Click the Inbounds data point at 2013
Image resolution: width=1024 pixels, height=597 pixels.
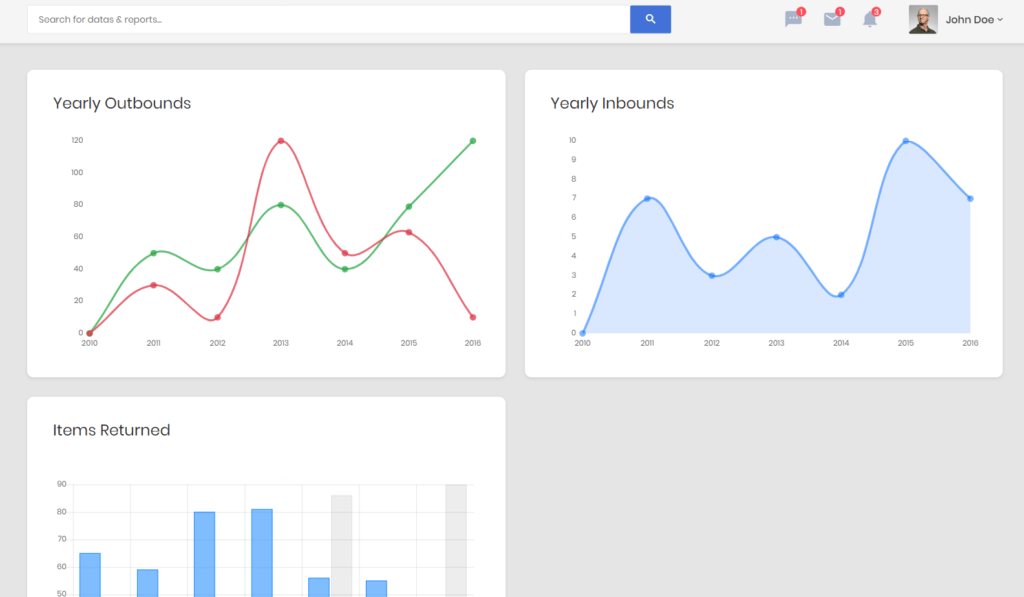coord(776,237)
